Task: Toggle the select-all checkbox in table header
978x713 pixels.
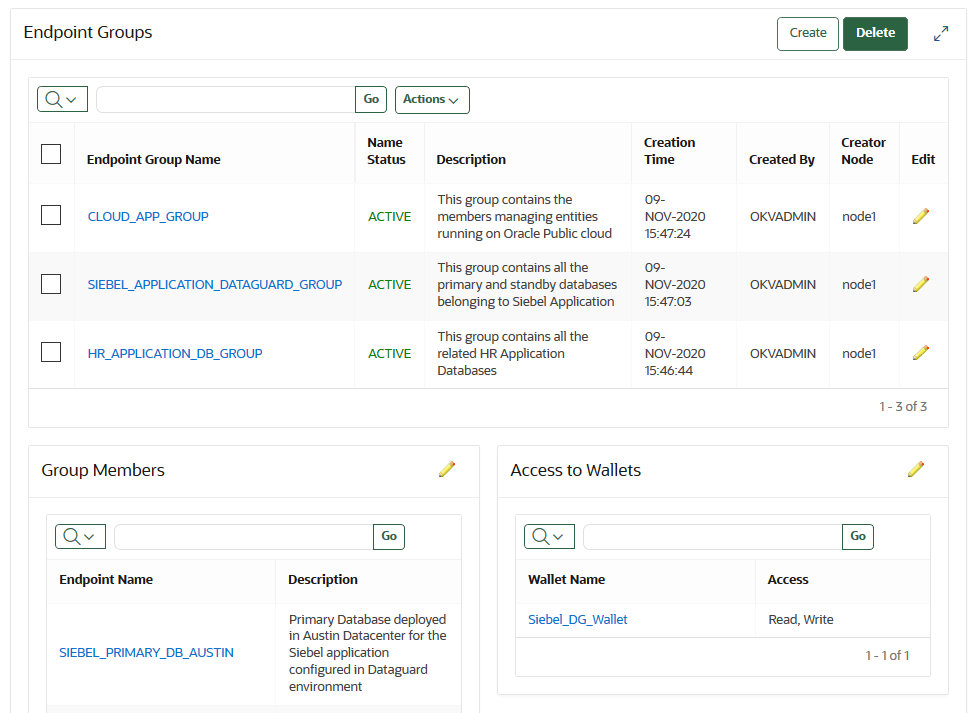Action: coord(51,153)
